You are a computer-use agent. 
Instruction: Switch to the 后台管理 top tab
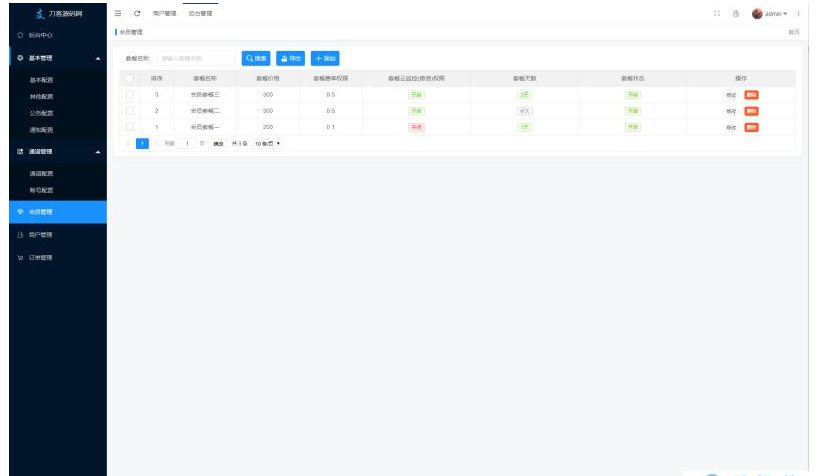[200, 13]
